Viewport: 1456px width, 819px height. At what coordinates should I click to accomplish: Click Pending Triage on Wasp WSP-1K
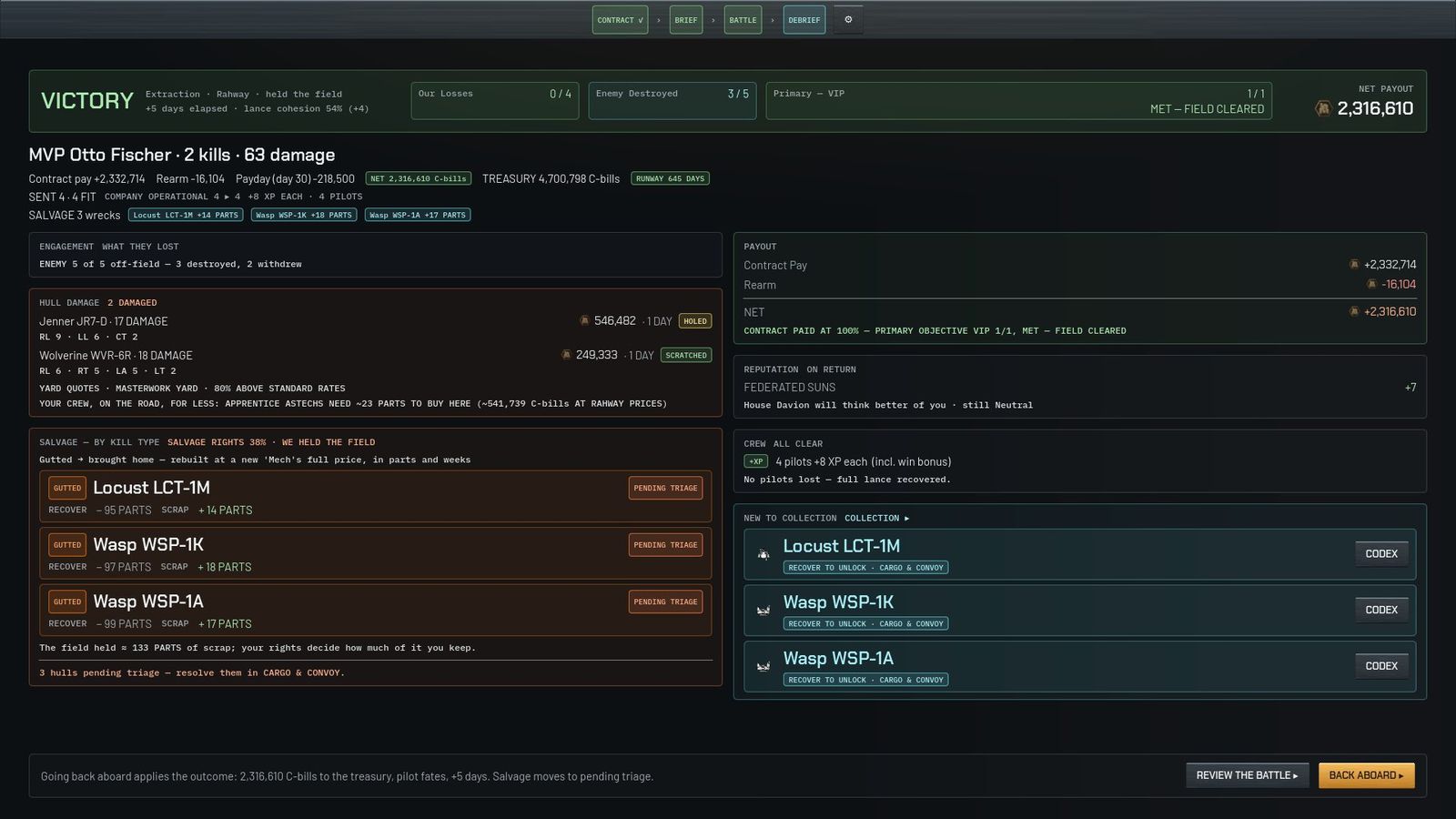tap(665, 545)
